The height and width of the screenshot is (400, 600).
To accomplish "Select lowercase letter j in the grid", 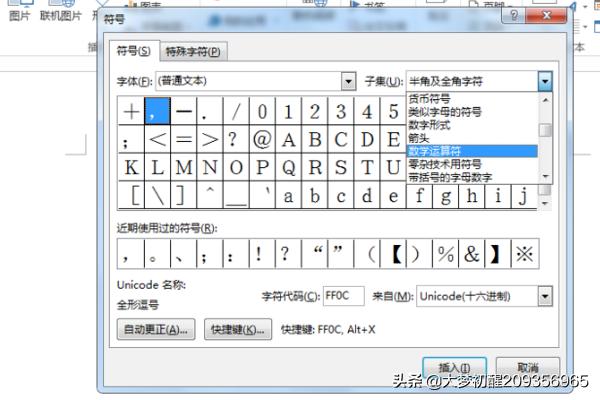I will (524, 195).
